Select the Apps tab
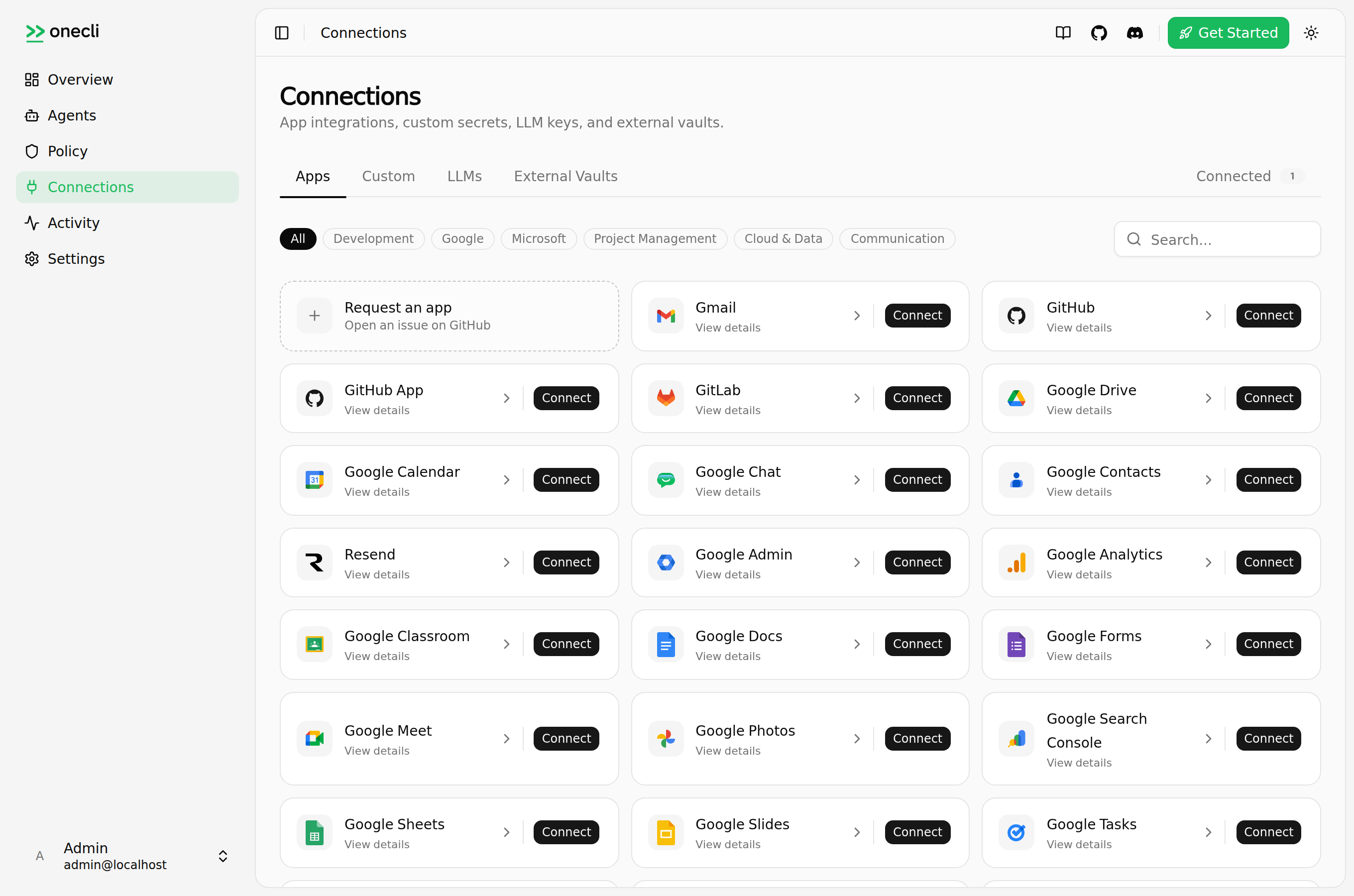Viewport: 1354px width, 896px height. (313, 176)
